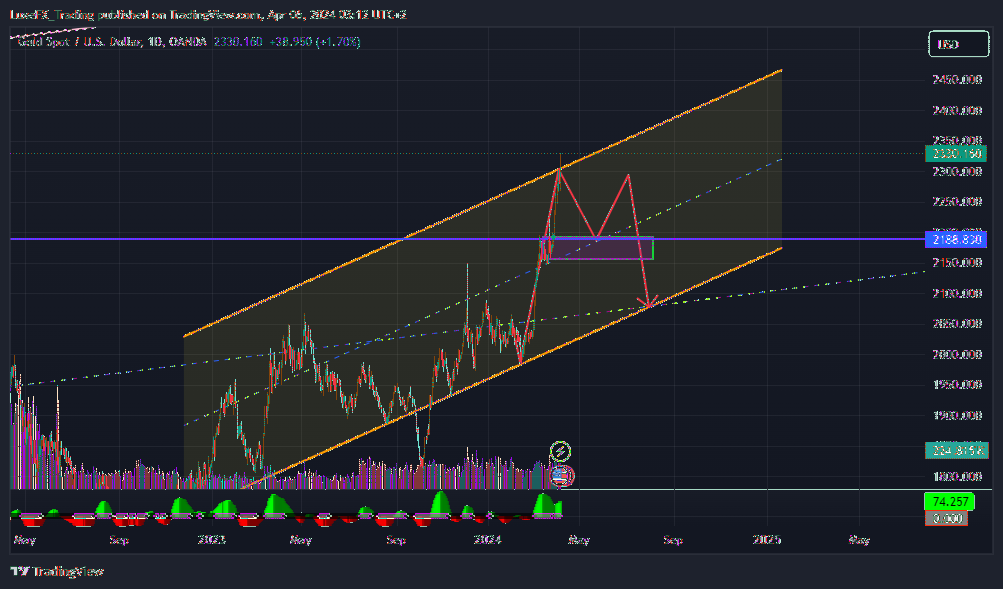Click the 2150.000 price axis label

957,262
